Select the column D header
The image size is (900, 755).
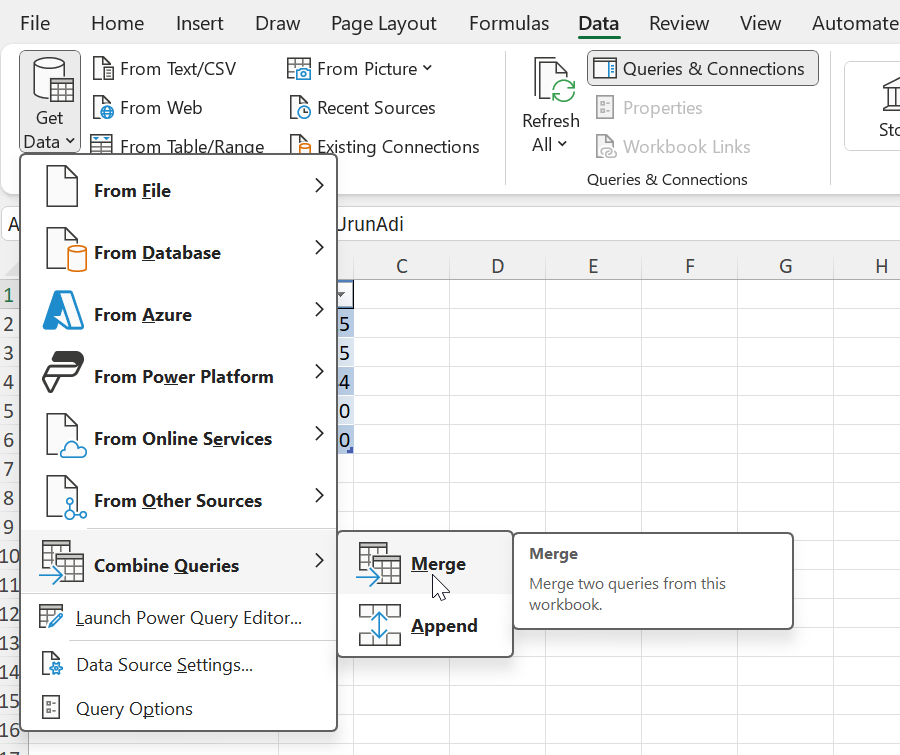tap(497, 266)
